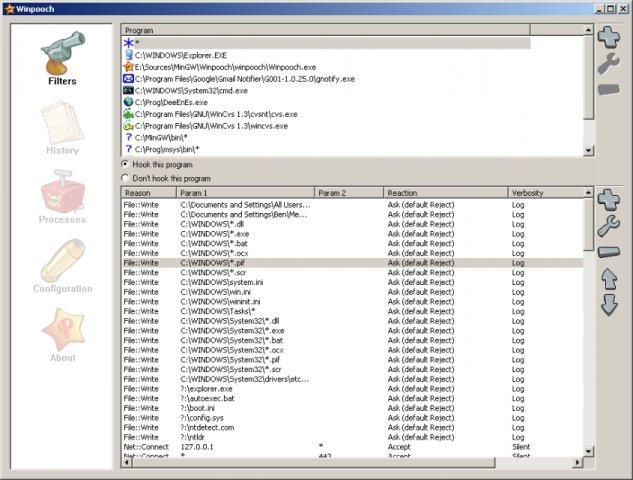Edit selected program with top wrench icon

point(608,64)
